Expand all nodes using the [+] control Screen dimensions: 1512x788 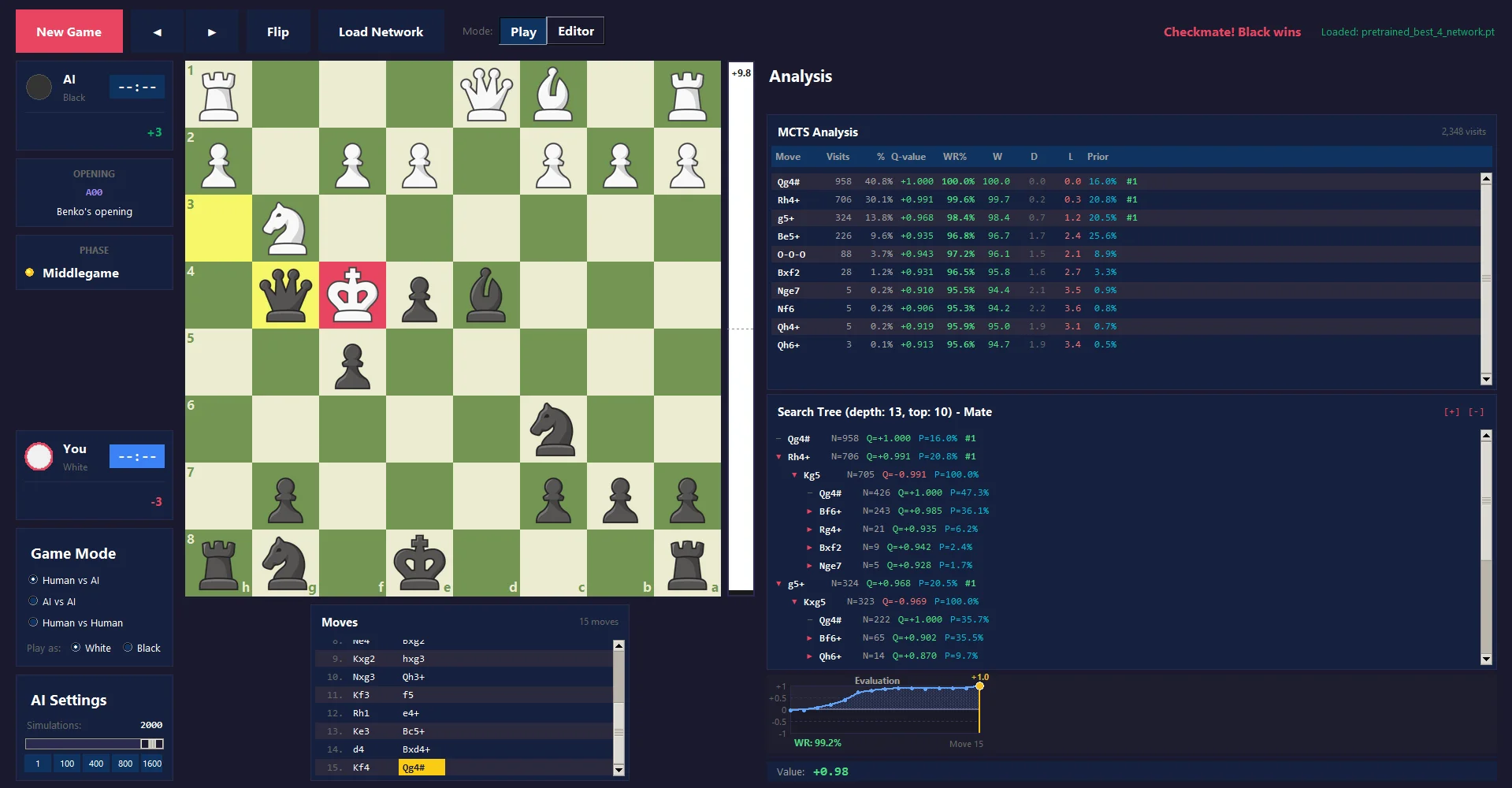coord(1452,411)
